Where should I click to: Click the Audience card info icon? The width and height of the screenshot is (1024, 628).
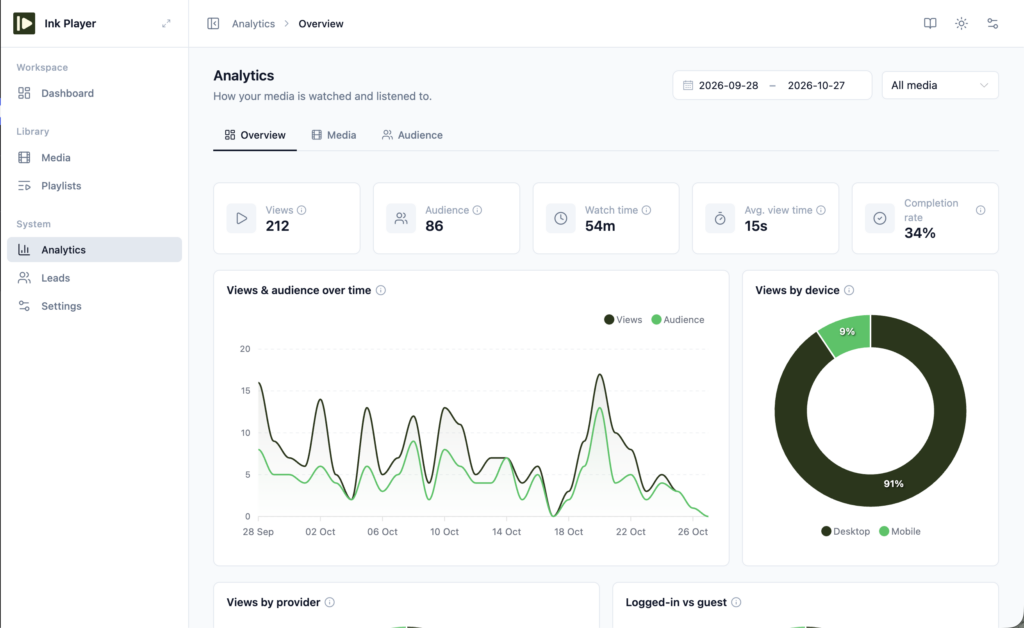coord(477,210)
